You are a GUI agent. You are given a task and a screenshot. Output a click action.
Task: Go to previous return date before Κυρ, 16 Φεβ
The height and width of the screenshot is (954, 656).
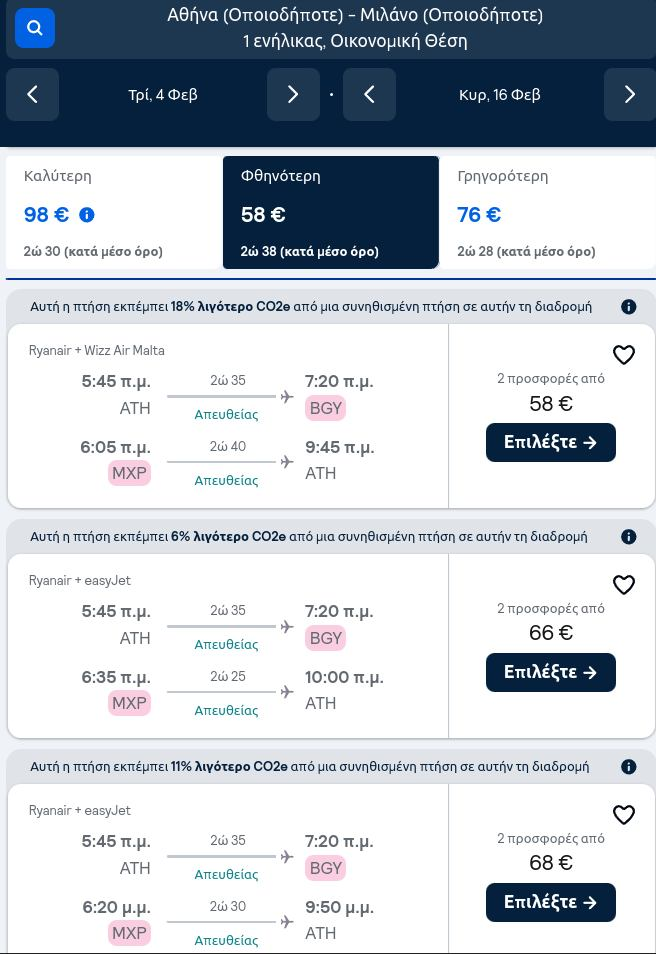[369, 94]
